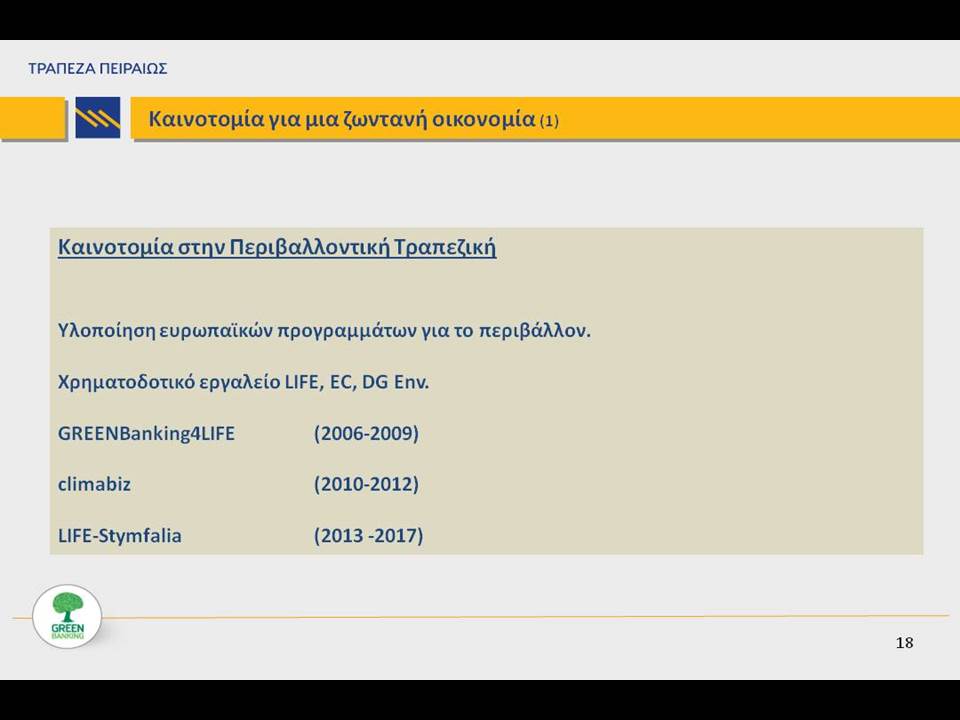Click the climabiz program name

[94, 484]
